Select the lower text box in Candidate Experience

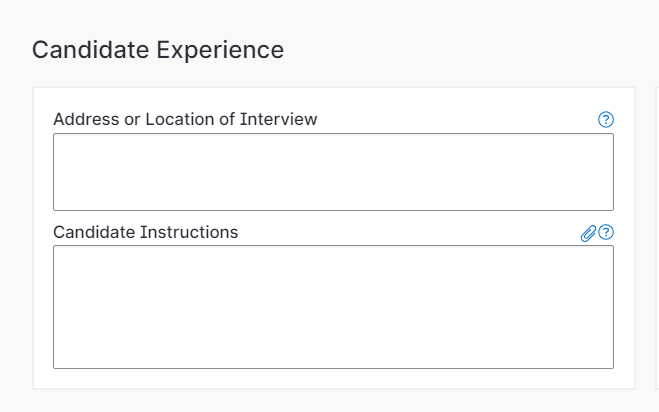click(333, 307)
